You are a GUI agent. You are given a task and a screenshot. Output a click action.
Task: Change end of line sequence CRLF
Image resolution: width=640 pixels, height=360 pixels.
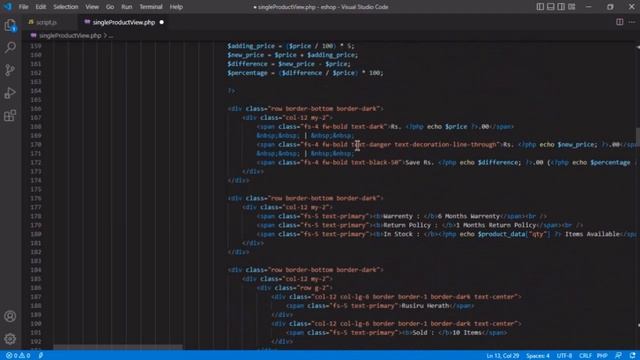point(585,356)
